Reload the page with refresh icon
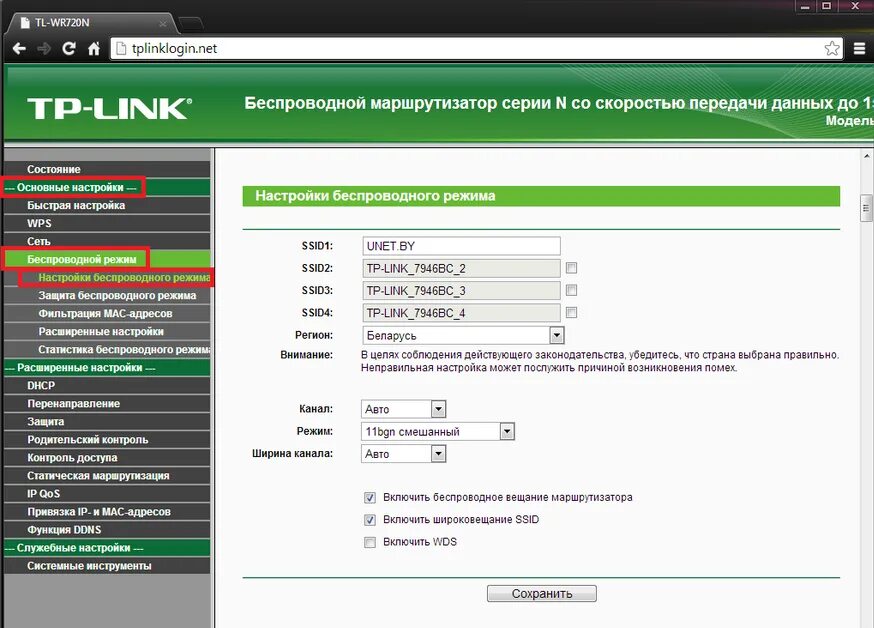This screenshot has width=874, height=628. [x=69, y=48]
